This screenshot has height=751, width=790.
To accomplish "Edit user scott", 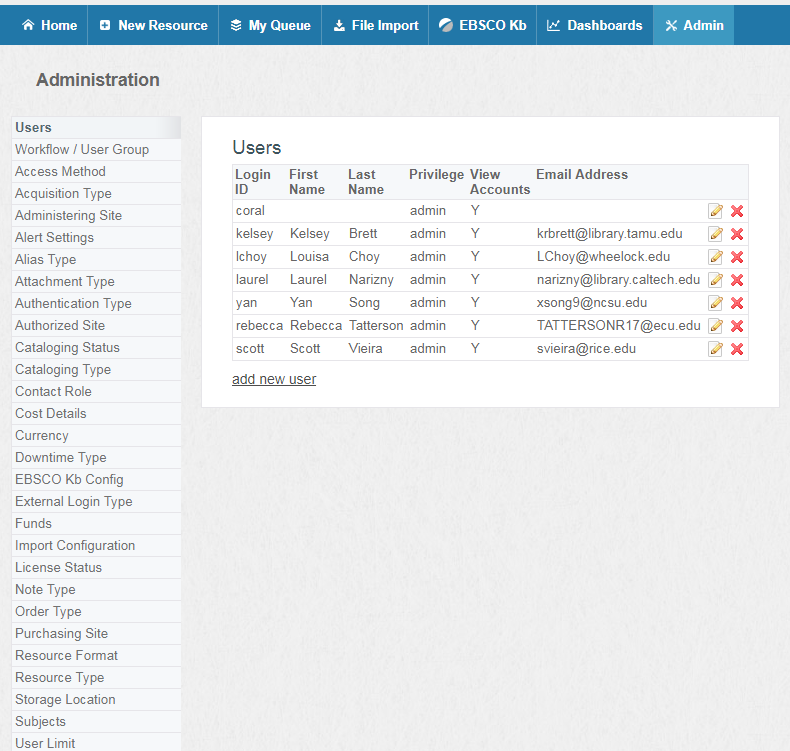I will click(x=715, y=349).
